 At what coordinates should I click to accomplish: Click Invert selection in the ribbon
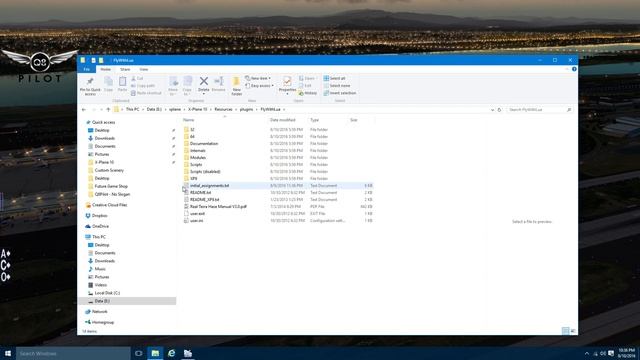[x=340, y=93]
